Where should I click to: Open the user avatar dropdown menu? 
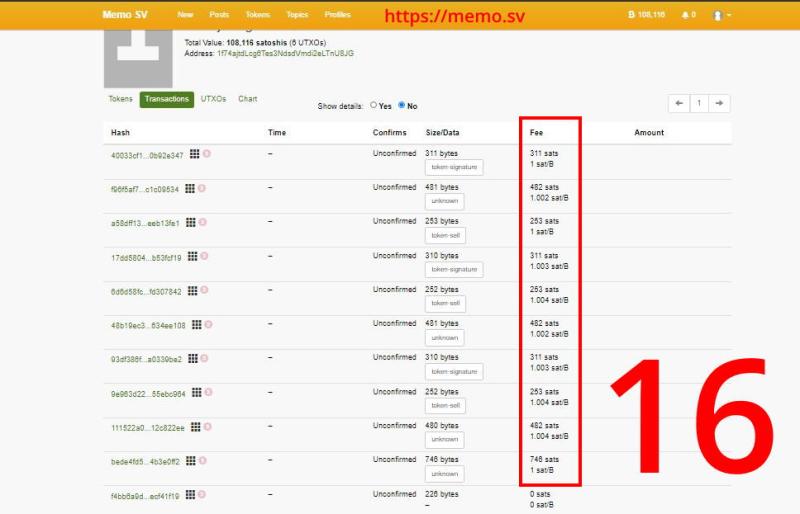click(x=721, y=15)
